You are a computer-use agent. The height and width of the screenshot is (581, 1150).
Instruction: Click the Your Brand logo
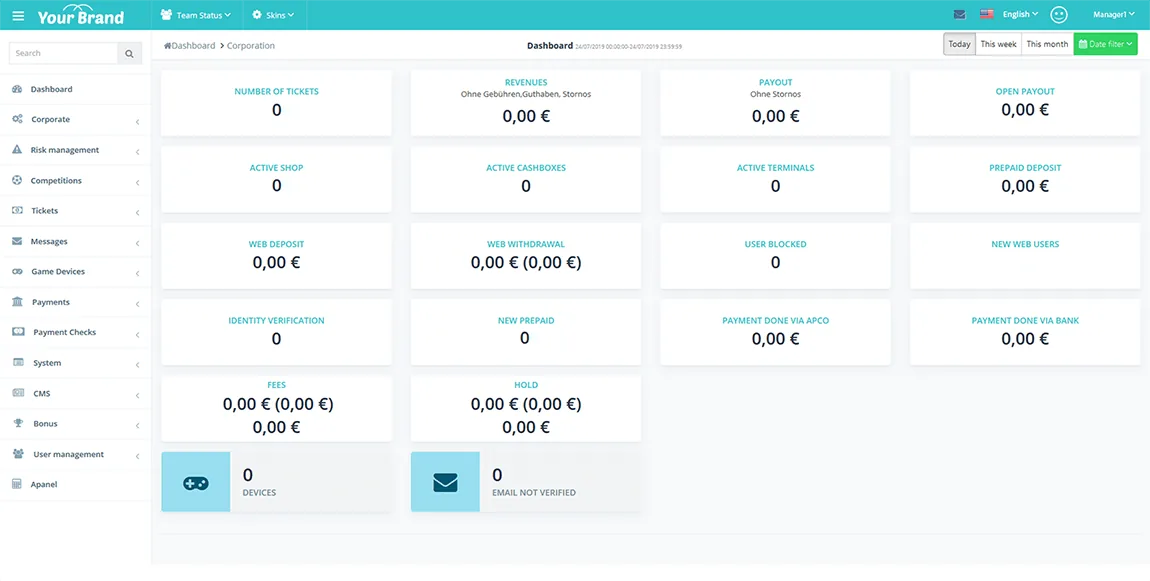[81, 15]
